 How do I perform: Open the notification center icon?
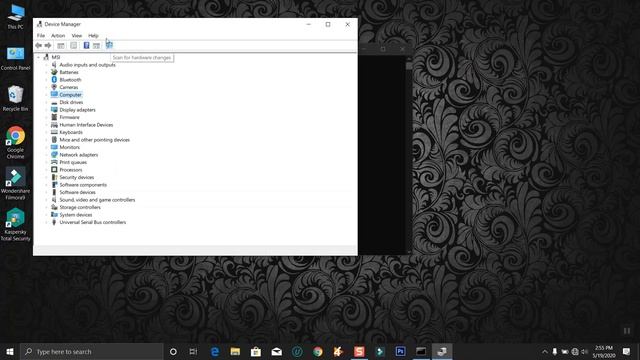[627, 351]
